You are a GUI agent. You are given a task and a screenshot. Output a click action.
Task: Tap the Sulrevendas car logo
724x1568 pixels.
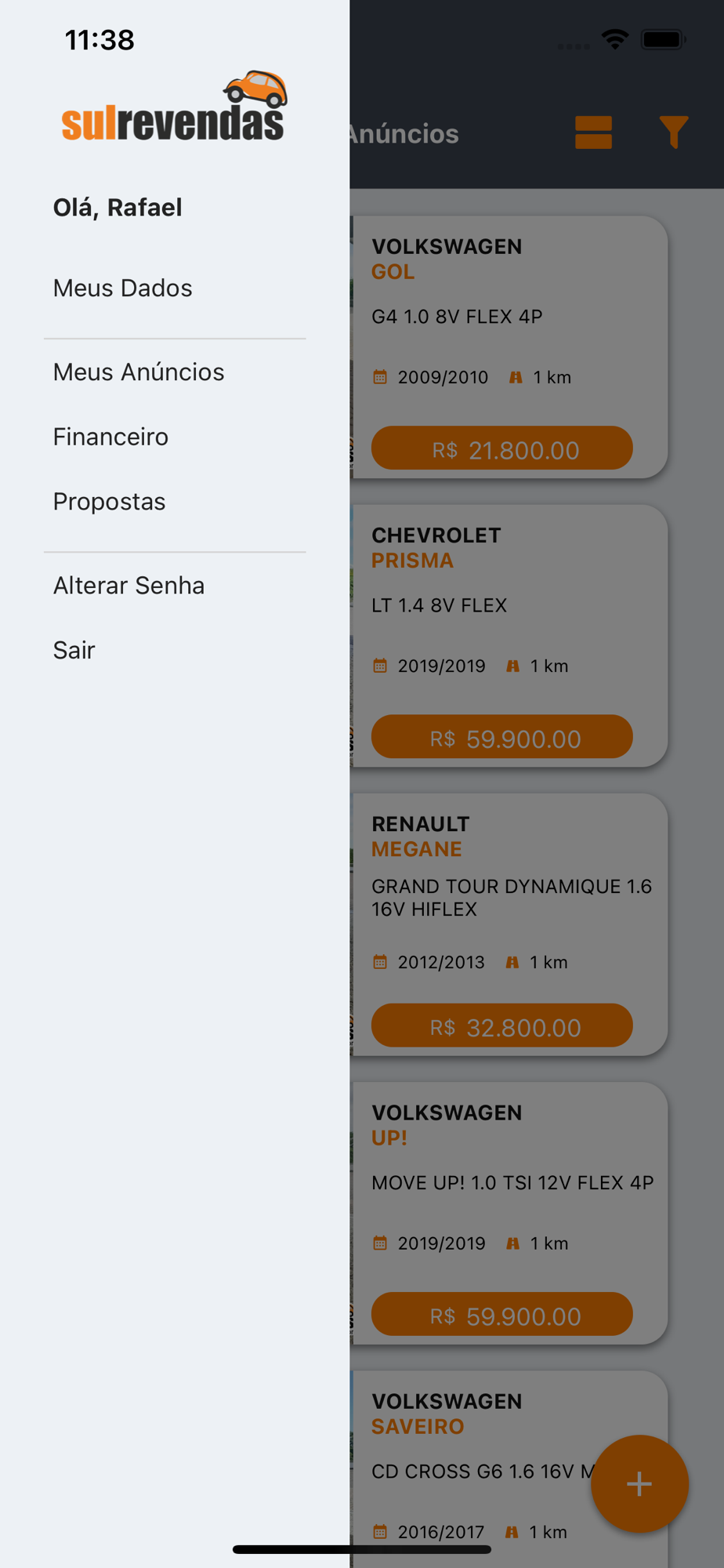click(174, 107)
